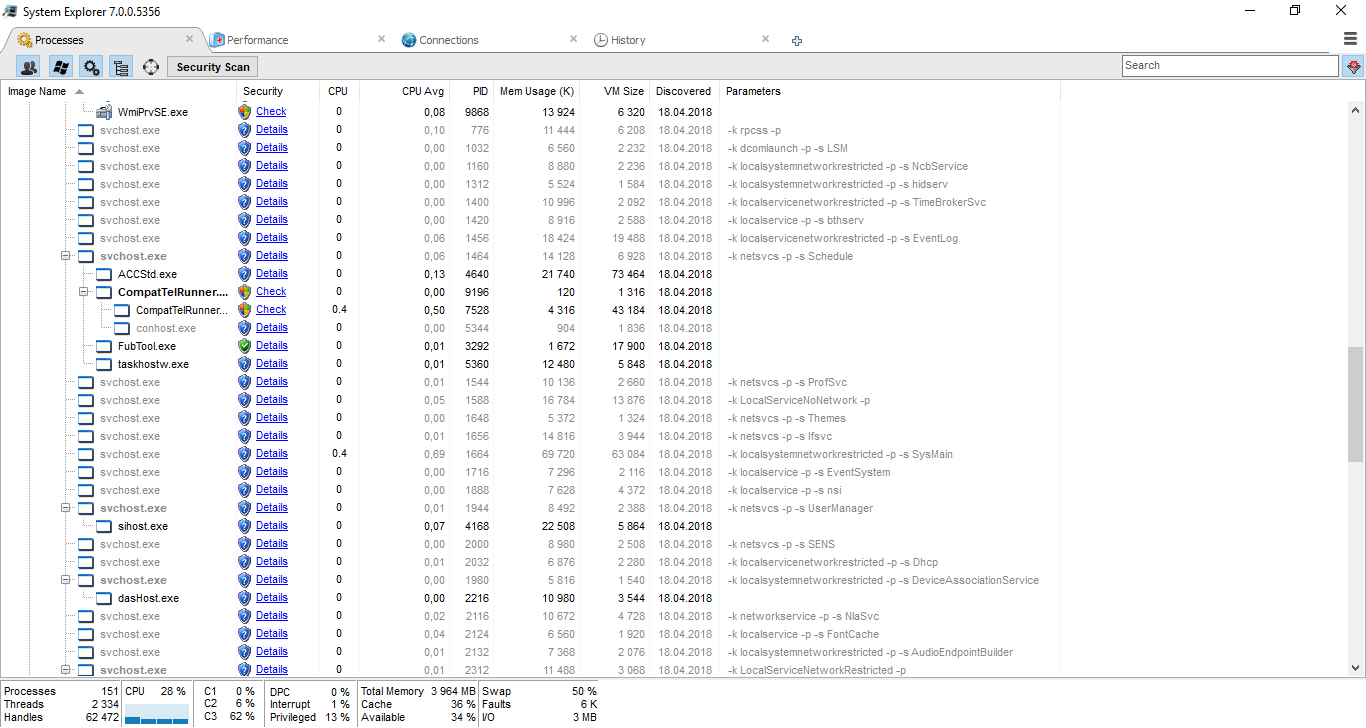Viewport: 1366px width, 728px height.
Task: Collapse the svchost.exe node with PID 1980
Action: pyautogui.click(x=67, y=580)
